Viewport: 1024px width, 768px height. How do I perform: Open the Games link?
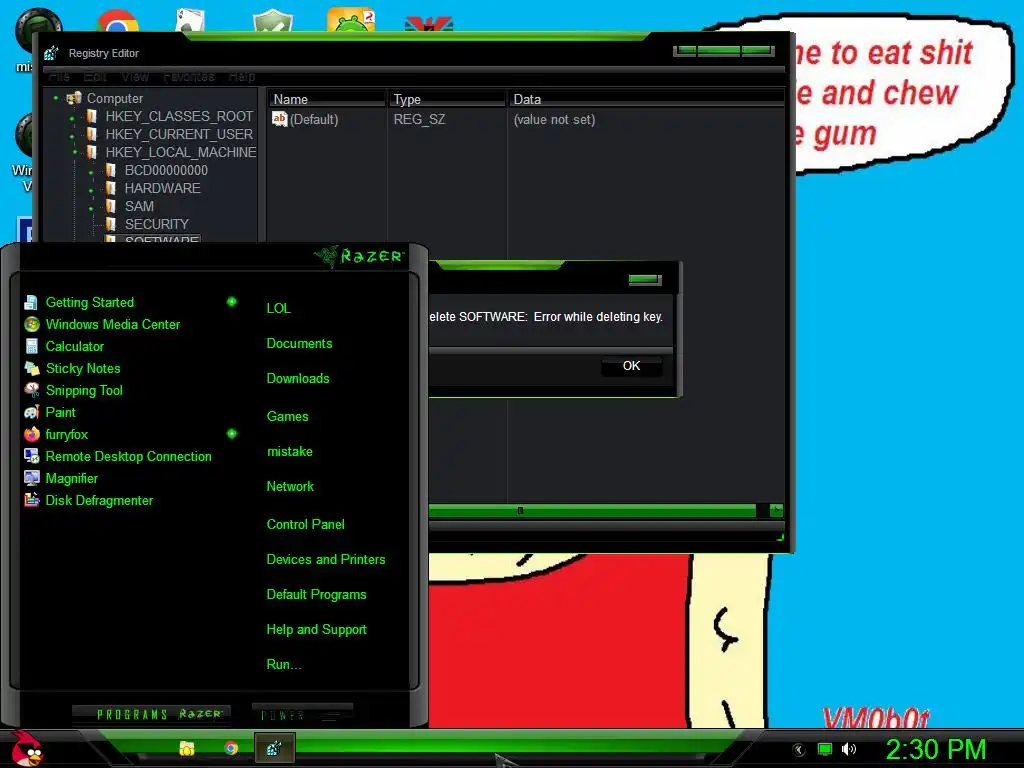(287, 417)
